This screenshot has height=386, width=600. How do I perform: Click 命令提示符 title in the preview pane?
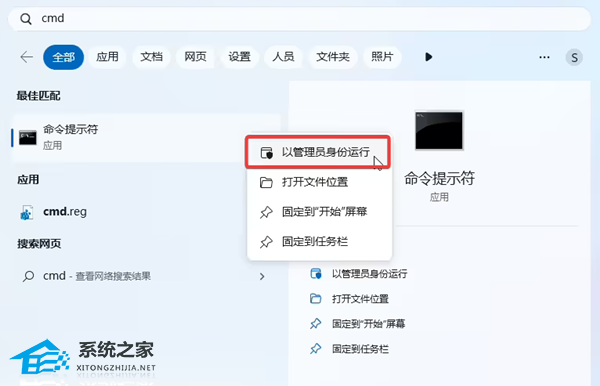[x=439, y=179]
